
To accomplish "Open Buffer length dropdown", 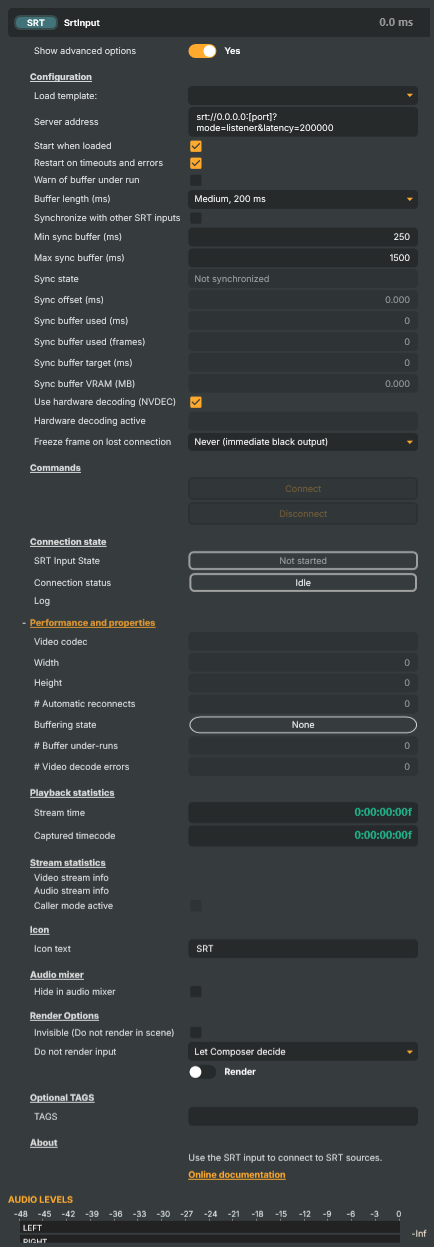I will 303,199.
